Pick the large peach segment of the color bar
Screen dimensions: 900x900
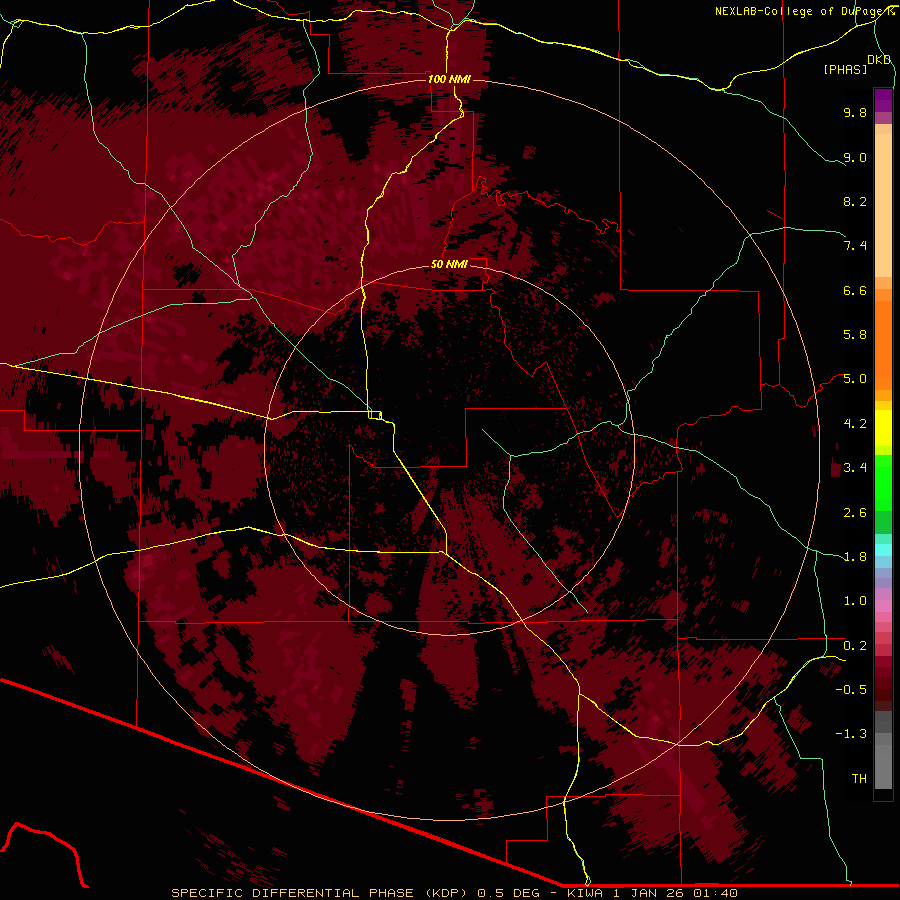click(883, 205)
